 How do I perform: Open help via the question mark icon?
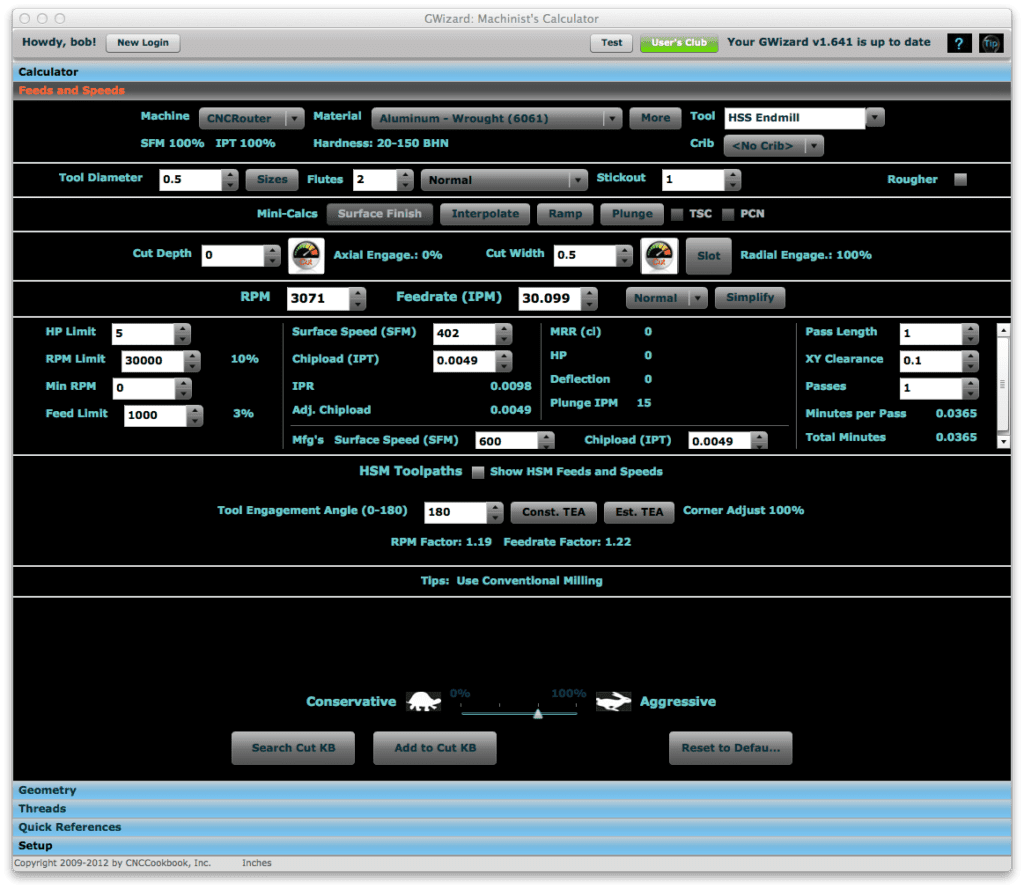tap(959, 43)
